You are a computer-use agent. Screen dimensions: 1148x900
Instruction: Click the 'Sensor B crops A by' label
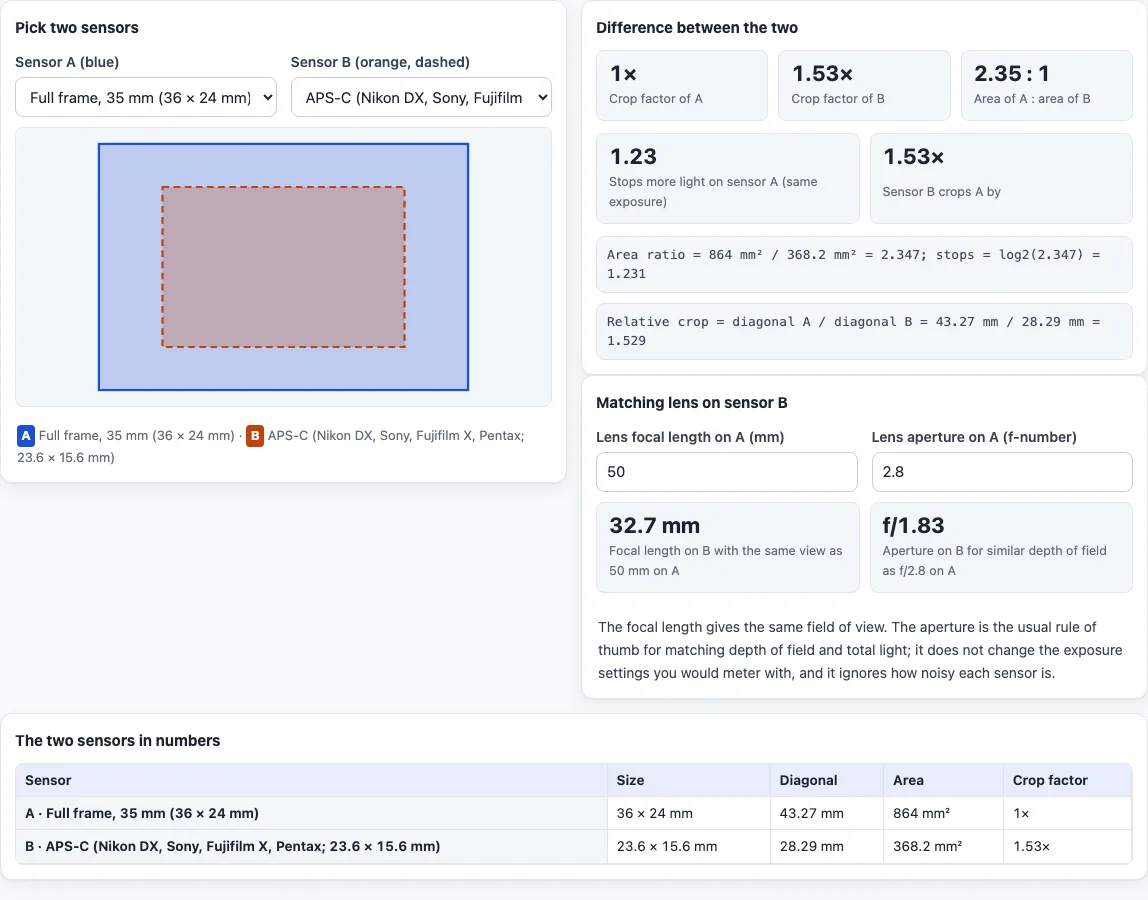tap(941, 191)
